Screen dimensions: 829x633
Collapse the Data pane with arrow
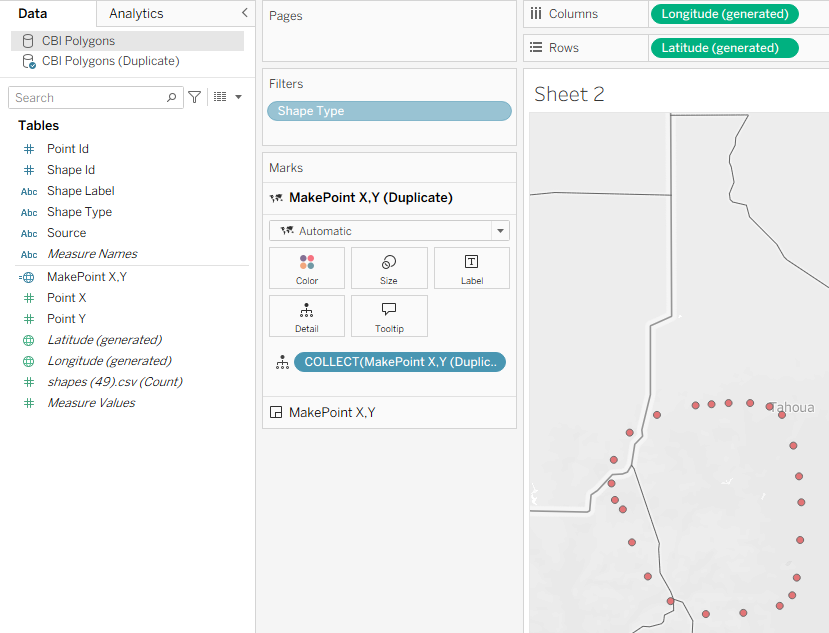(x=244, y=13)
